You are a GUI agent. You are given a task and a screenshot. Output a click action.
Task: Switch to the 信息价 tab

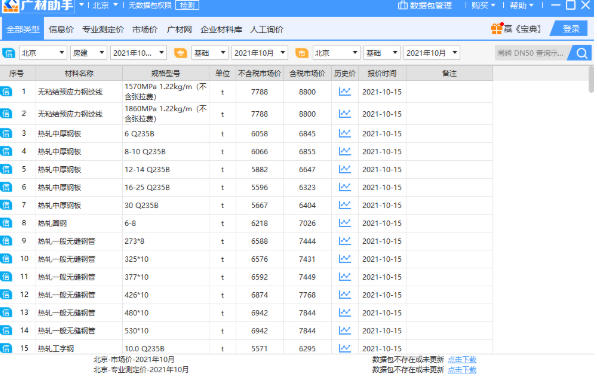61,29
